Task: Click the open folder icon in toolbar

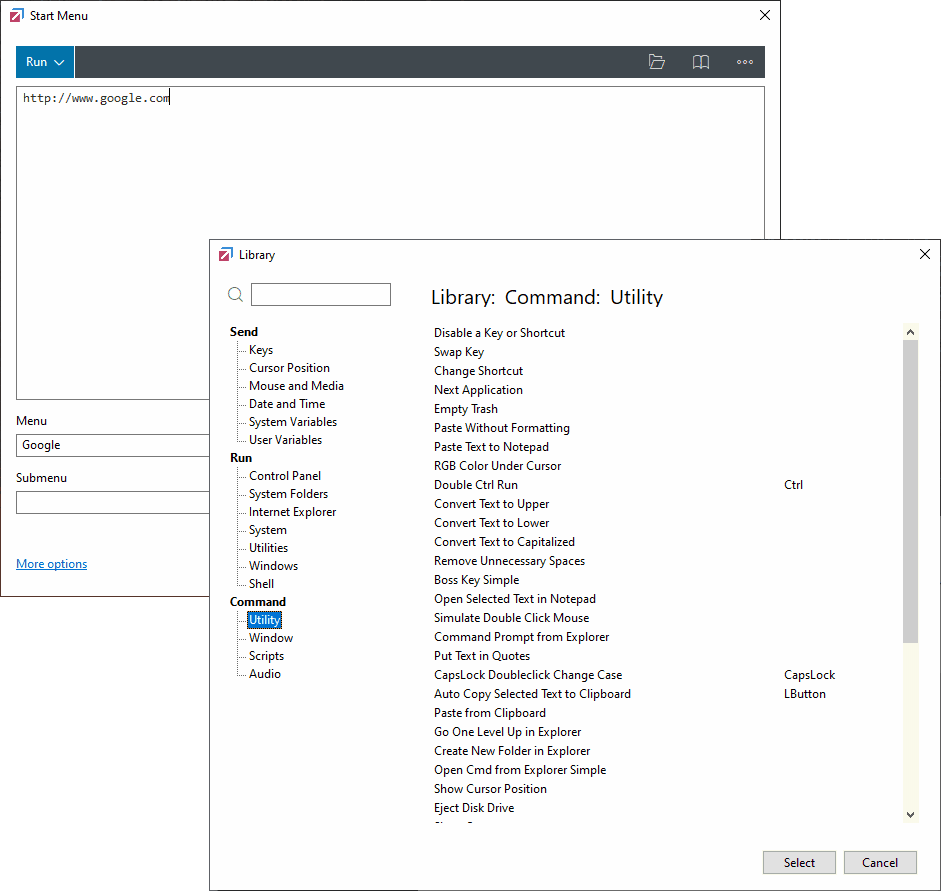Action: (x=657, y=62)
